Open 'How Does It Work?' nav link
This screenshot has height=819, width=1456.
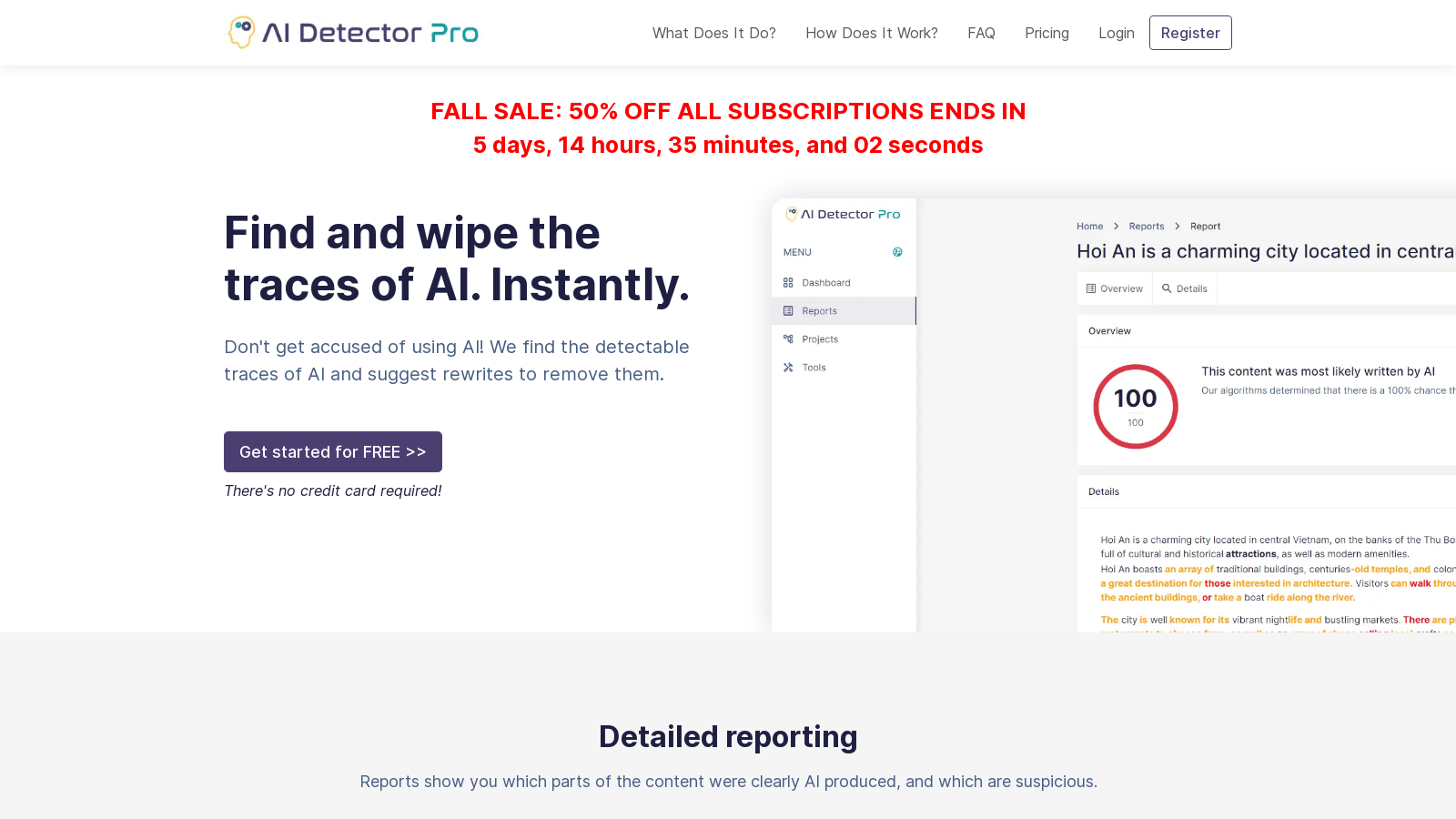point(871,33)
